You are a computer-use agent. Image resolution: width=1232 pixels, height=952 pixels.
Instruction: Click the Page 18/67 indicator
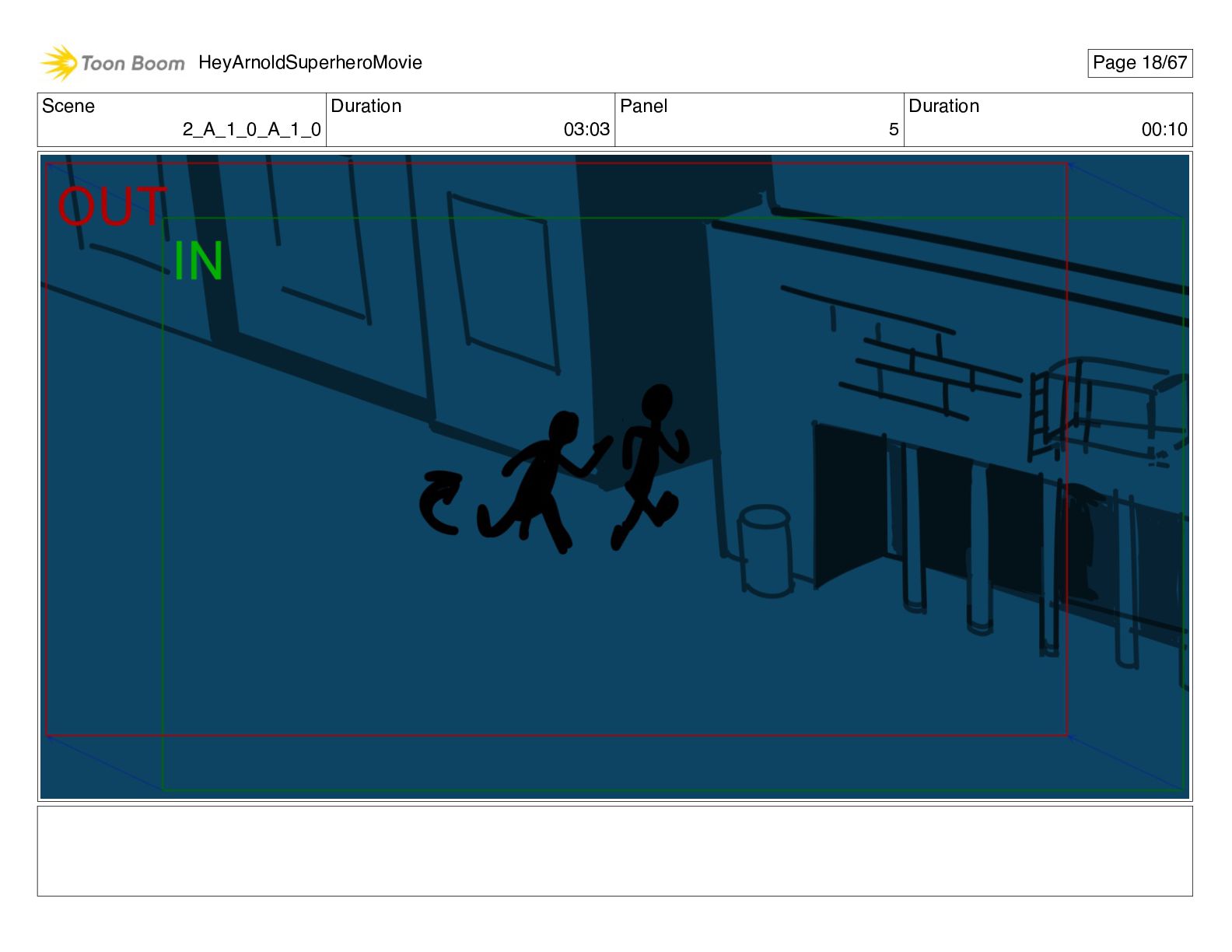pyautogui.click(x=1139, y=63)
